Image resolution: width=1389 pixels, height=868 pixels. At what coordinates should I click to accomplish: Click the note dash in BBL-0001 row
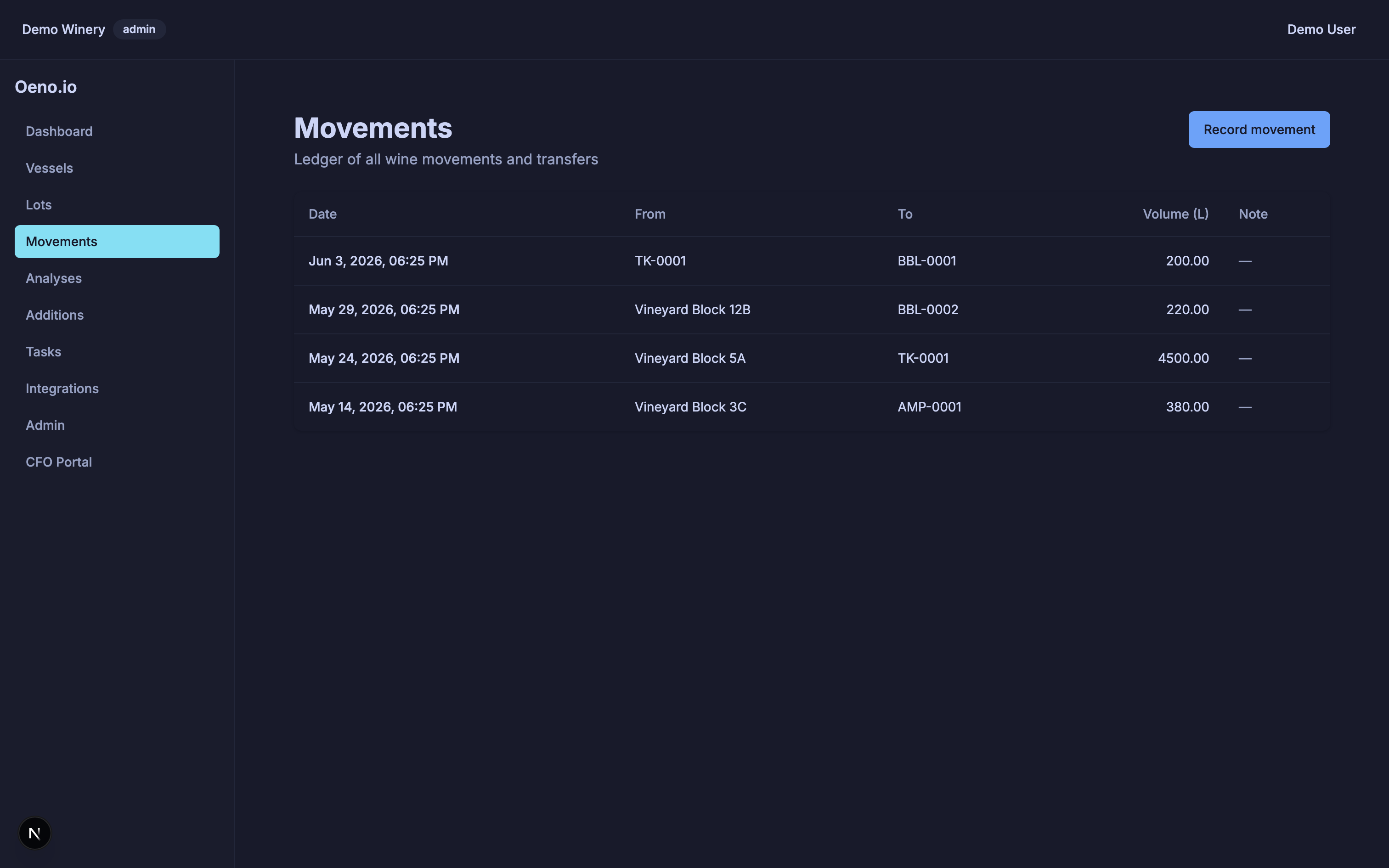click(1245, 261)
